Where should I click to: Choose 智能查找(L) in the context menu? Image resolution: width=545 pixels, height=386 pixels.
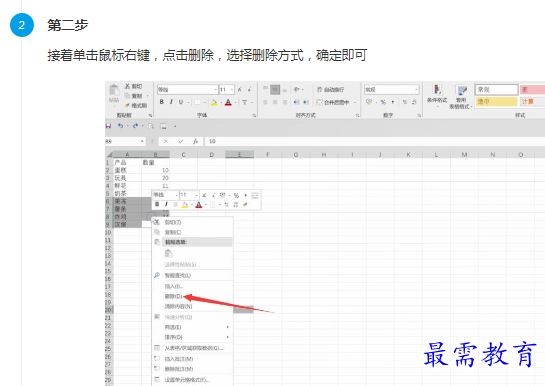193,276
